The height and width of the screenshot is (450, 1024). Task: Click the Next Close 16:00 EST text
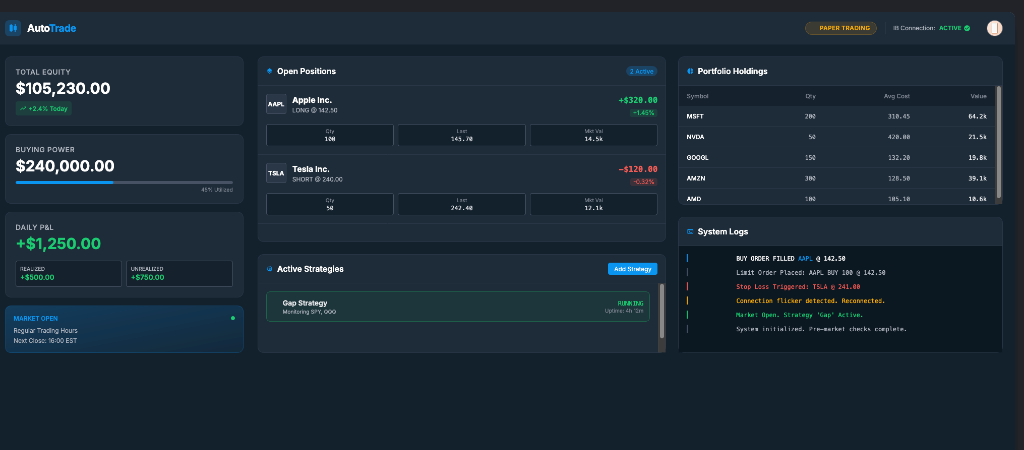click(45, 341)
